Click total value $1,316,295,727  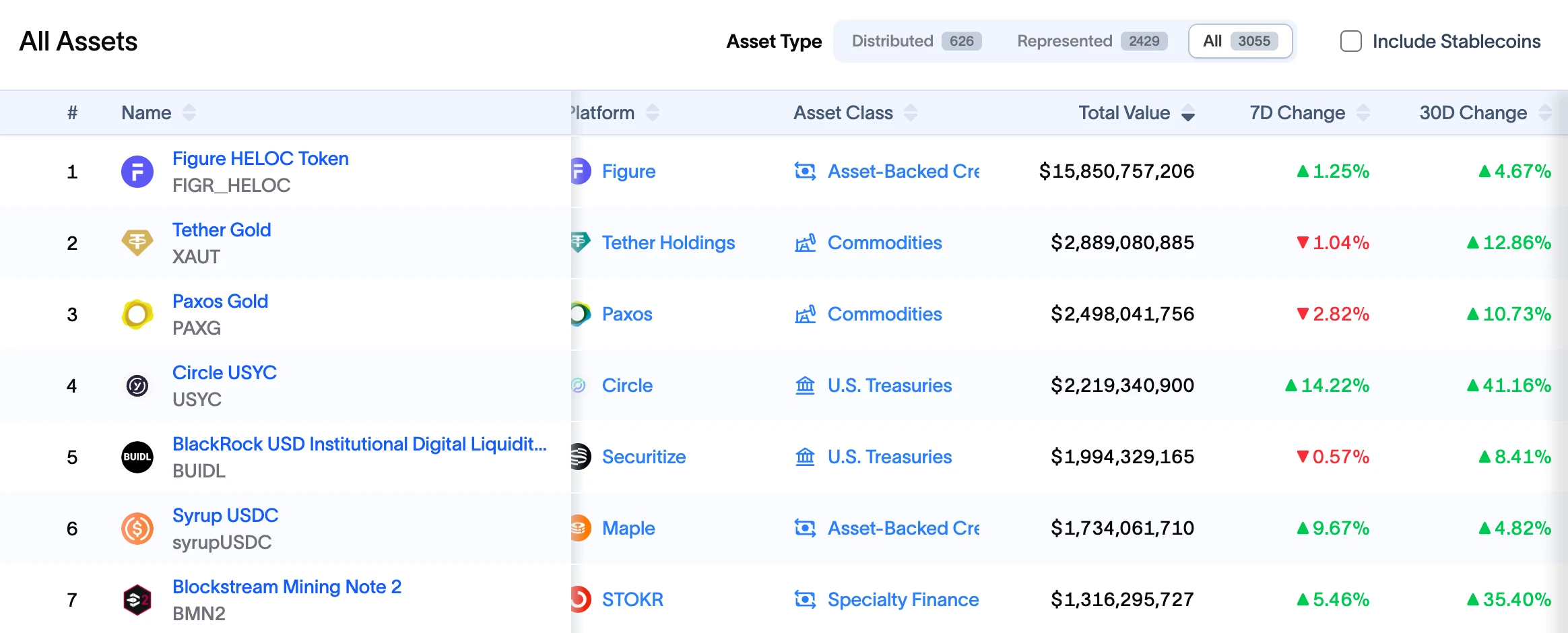(1122, 599)
